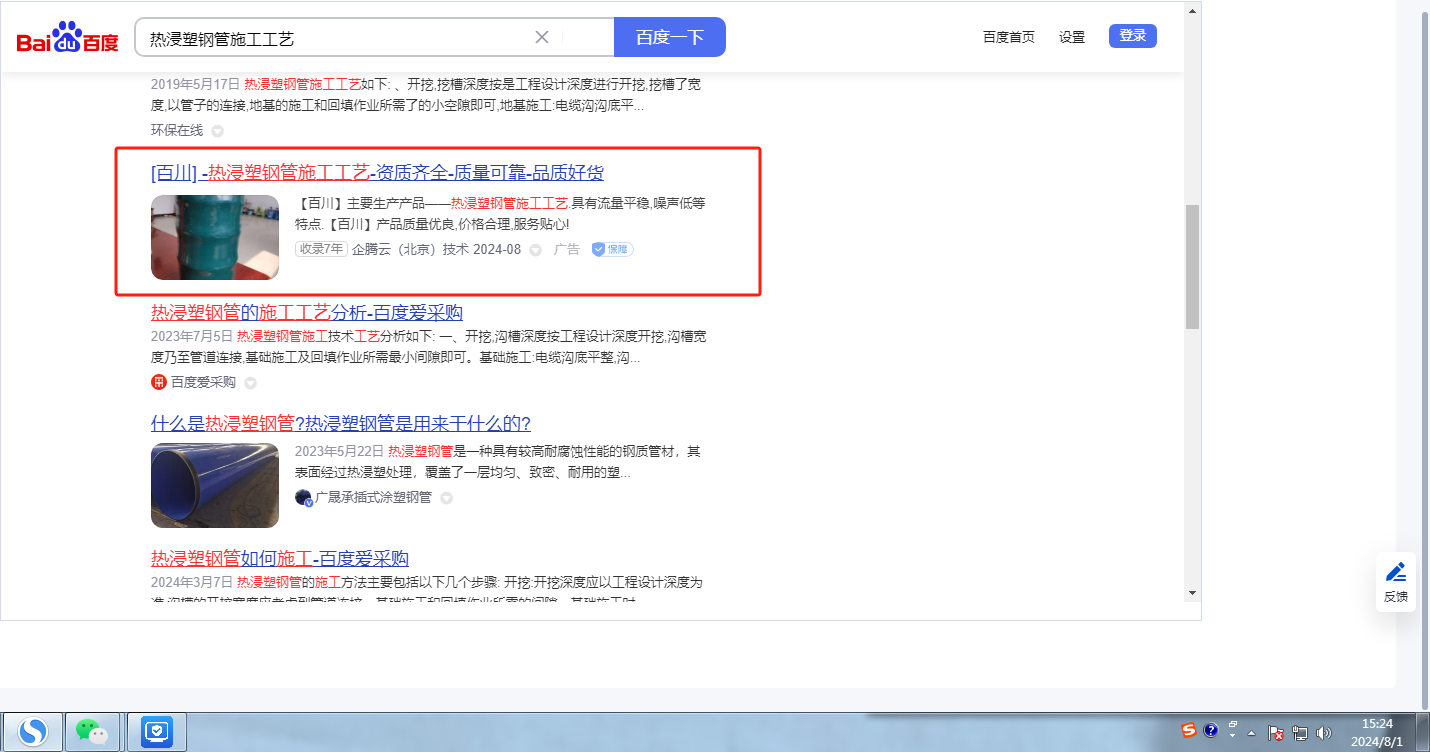Open the 广晟承插式涂塑钢管 source link
The height and width of the screenshot is (752, 1430).
coord(373,497)
